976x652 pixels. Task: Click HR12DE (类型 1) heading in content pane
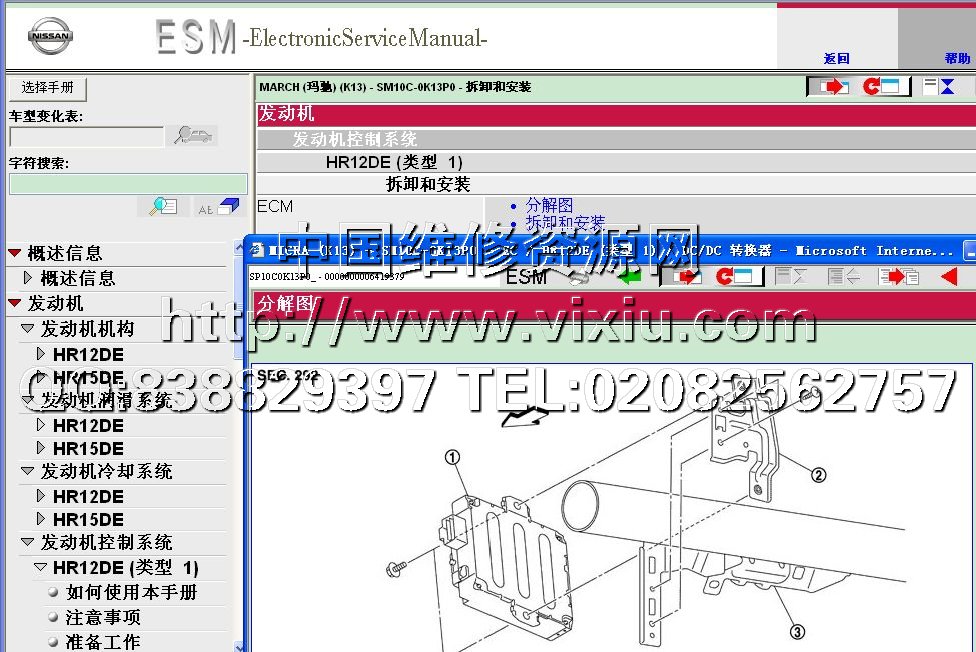click(x=394, y=163)
